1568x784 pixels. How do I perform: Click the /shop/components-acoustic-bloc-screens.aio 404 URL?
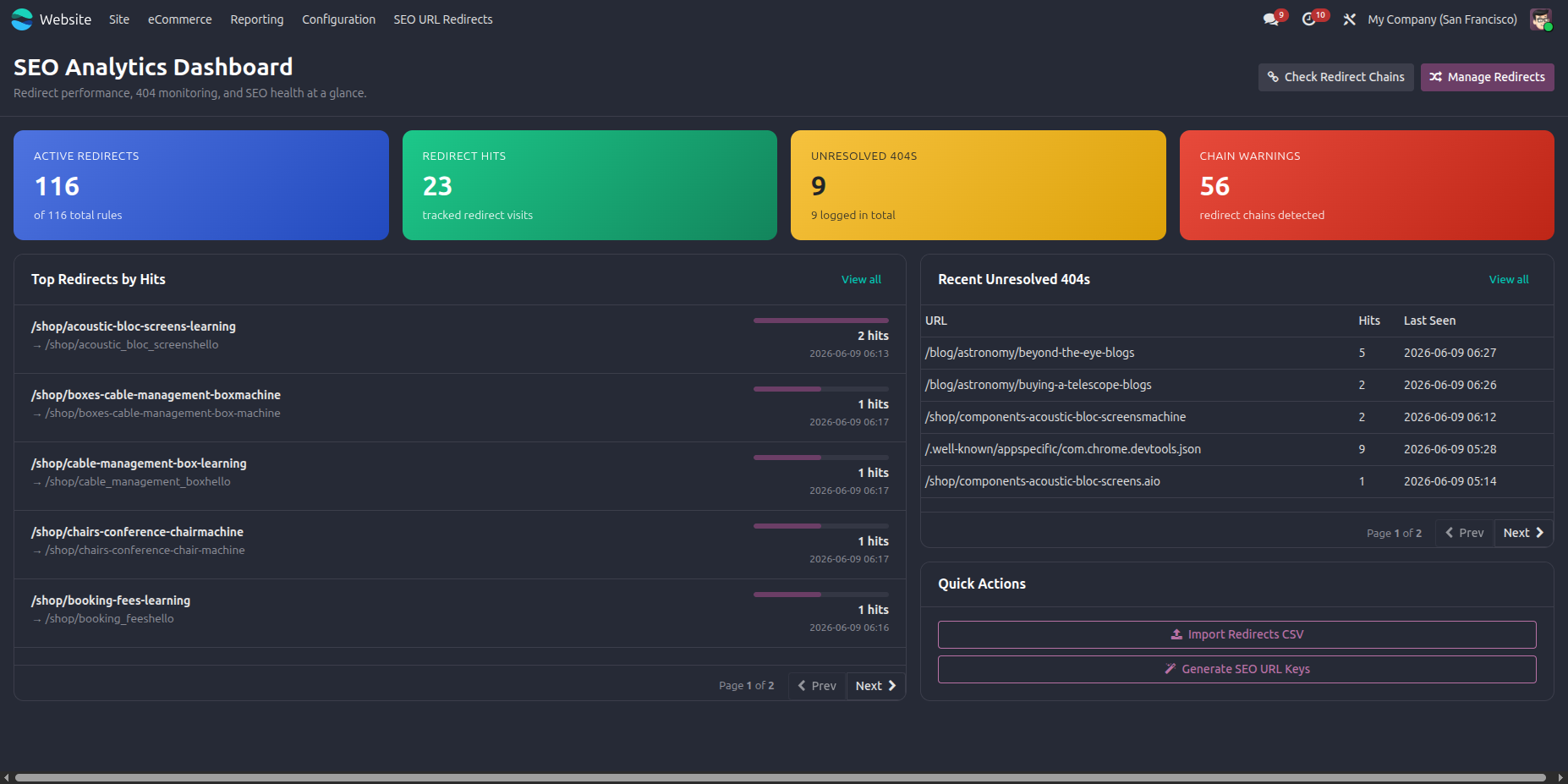point(1043,481)
